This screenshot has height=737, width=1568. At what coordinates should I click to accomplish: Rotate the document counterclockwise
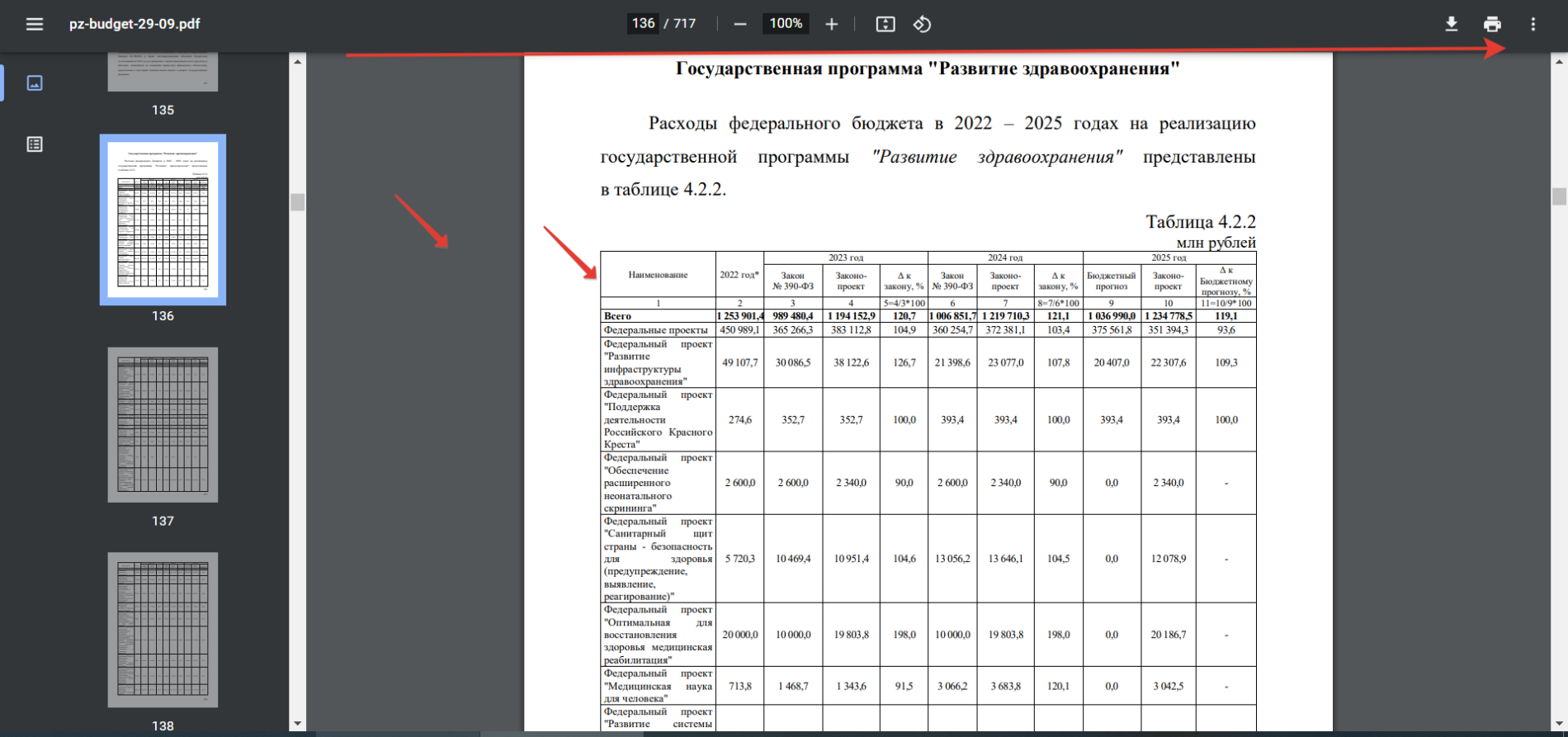[922, 24]
